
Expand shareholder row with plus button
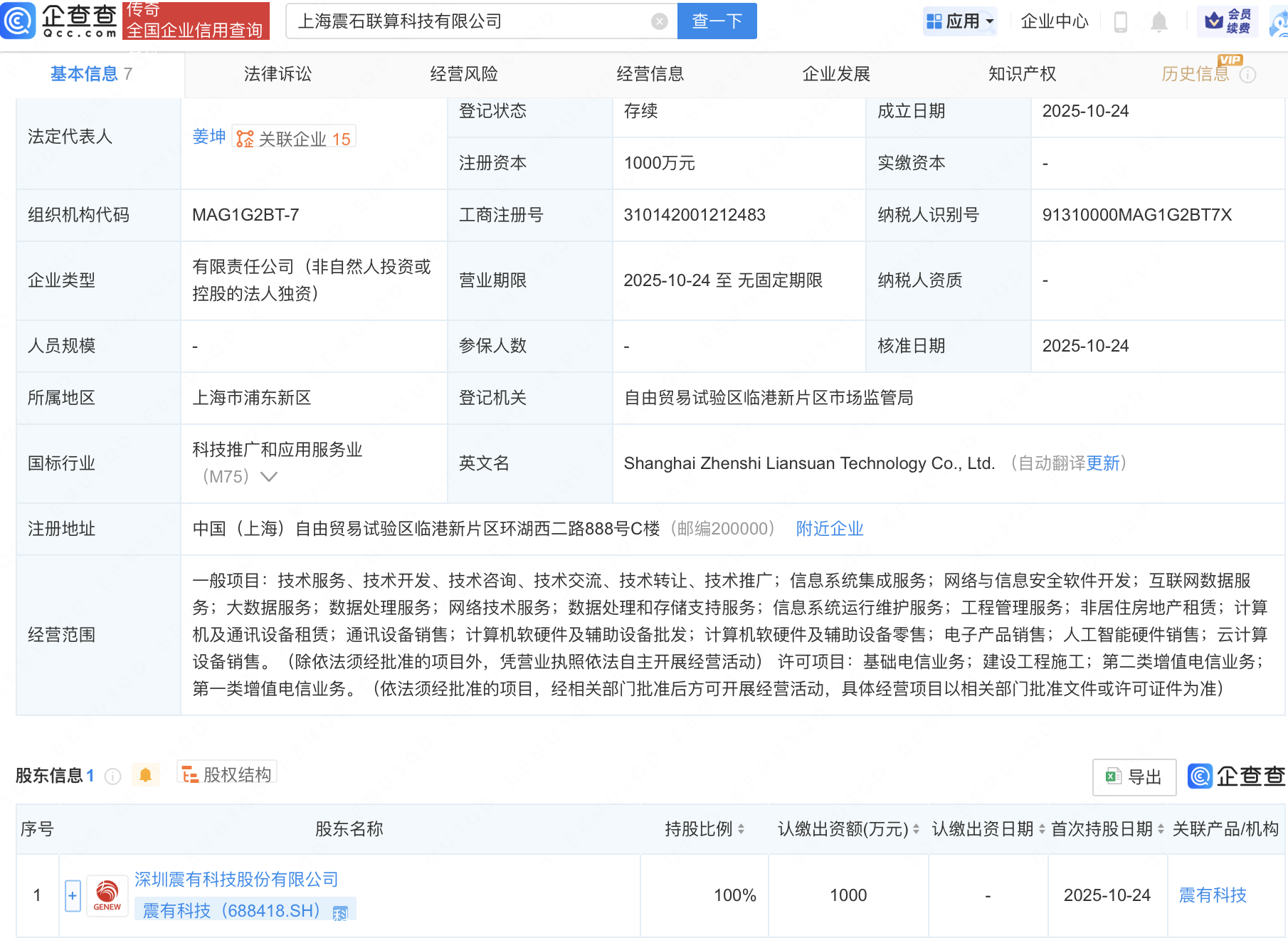click(73, 895)
